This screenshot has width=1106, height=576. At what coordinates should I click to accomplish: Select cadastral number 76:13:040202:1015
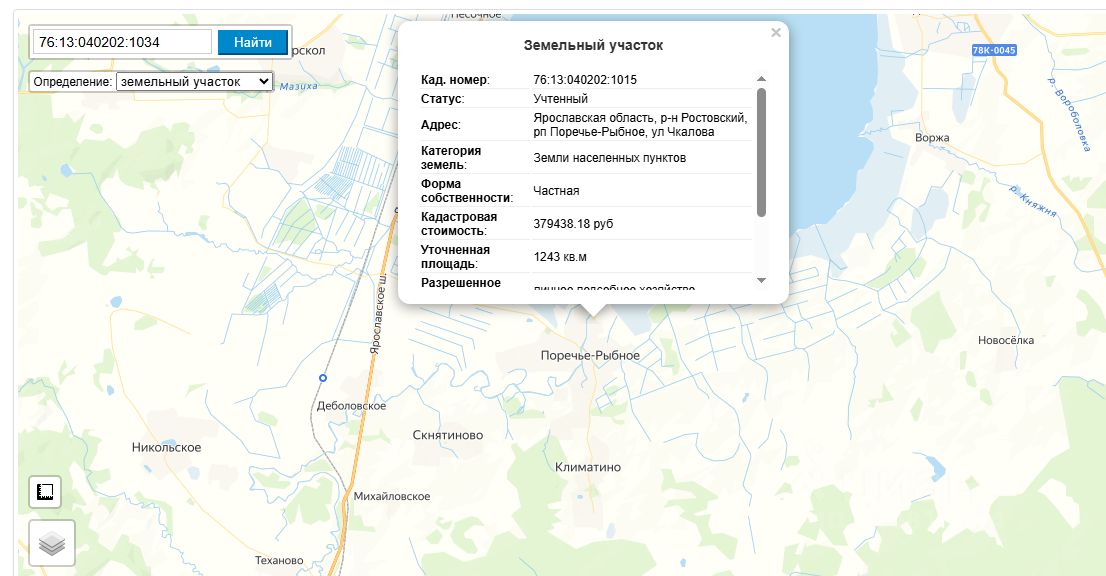tap(585, 80)
